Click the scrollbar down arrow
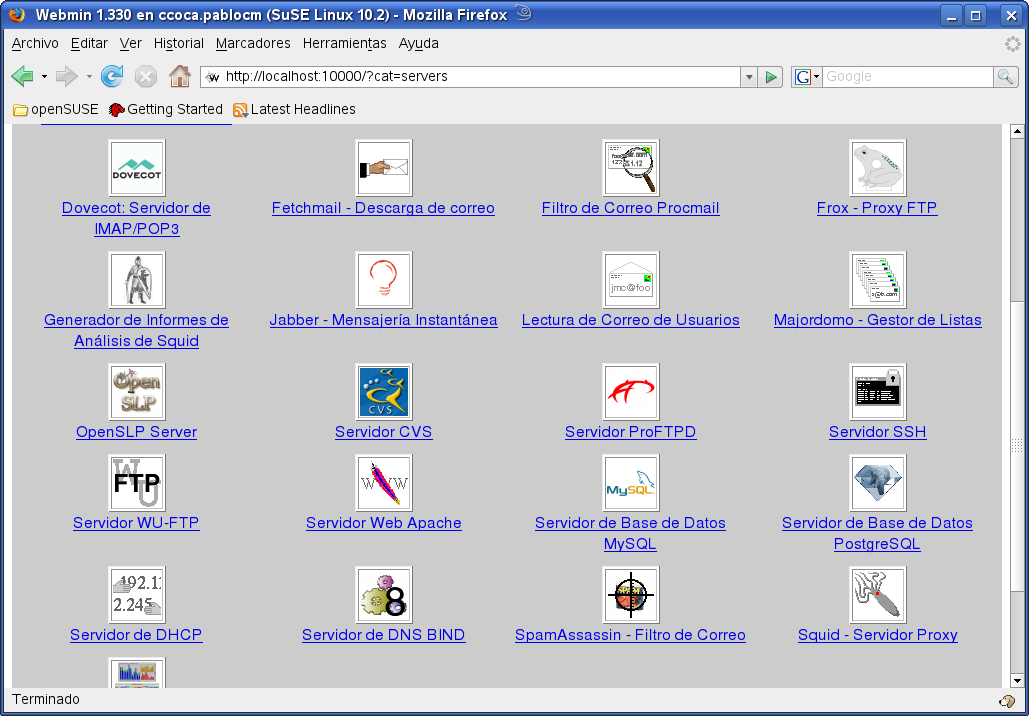1029x716 pixels. click(1018, 682)
